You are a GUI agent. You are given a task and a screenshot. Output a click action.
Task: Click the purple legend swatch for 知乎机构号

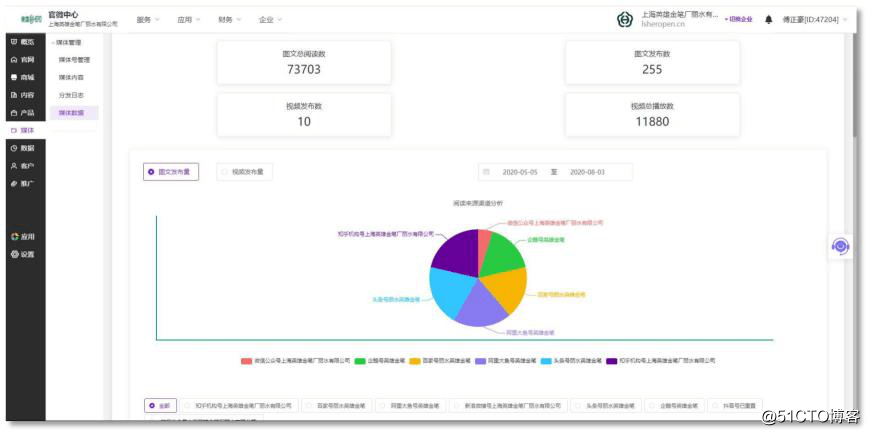(x=612, y=361)
